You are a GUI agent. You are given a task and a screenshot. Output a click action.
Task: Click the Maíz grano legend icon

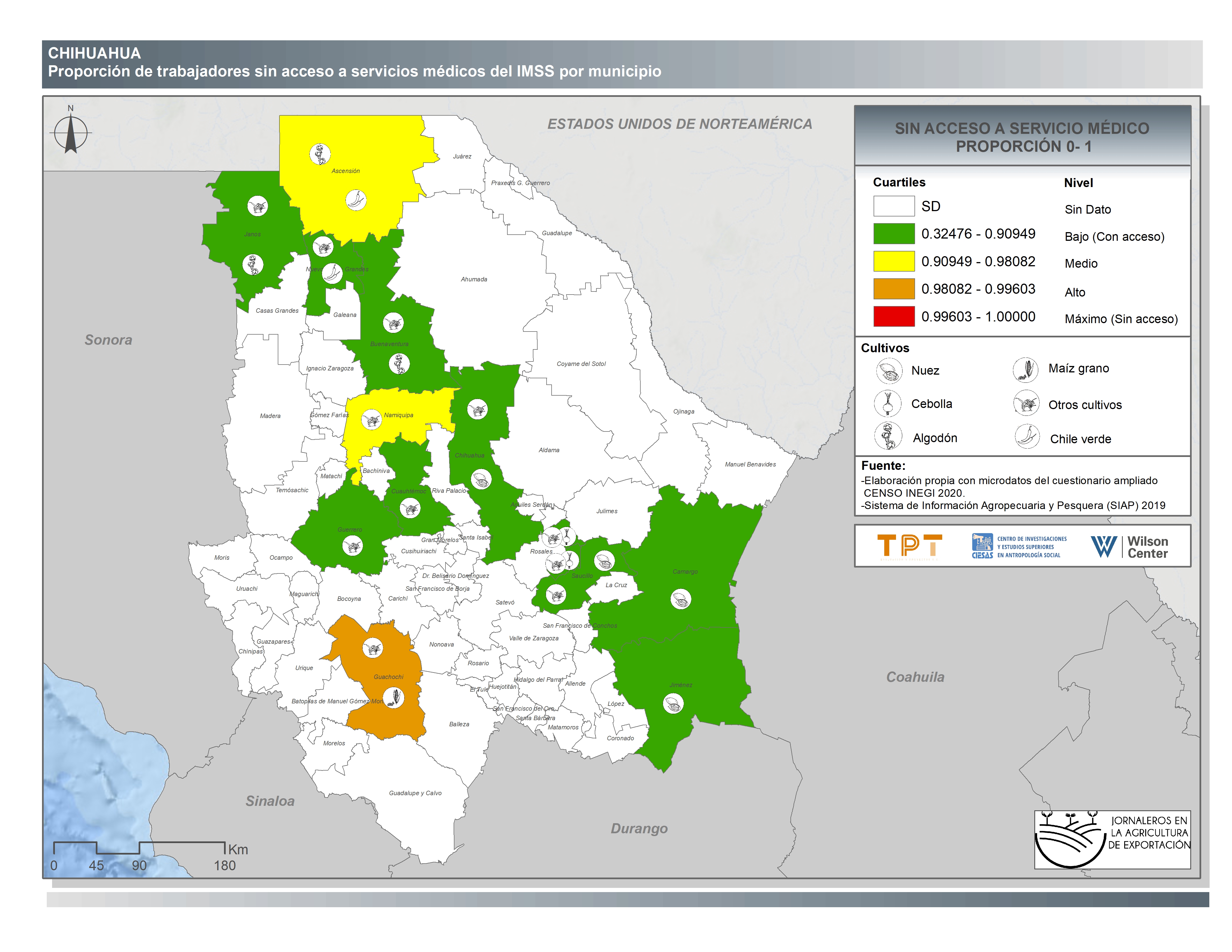click(x=1026, y=370)
